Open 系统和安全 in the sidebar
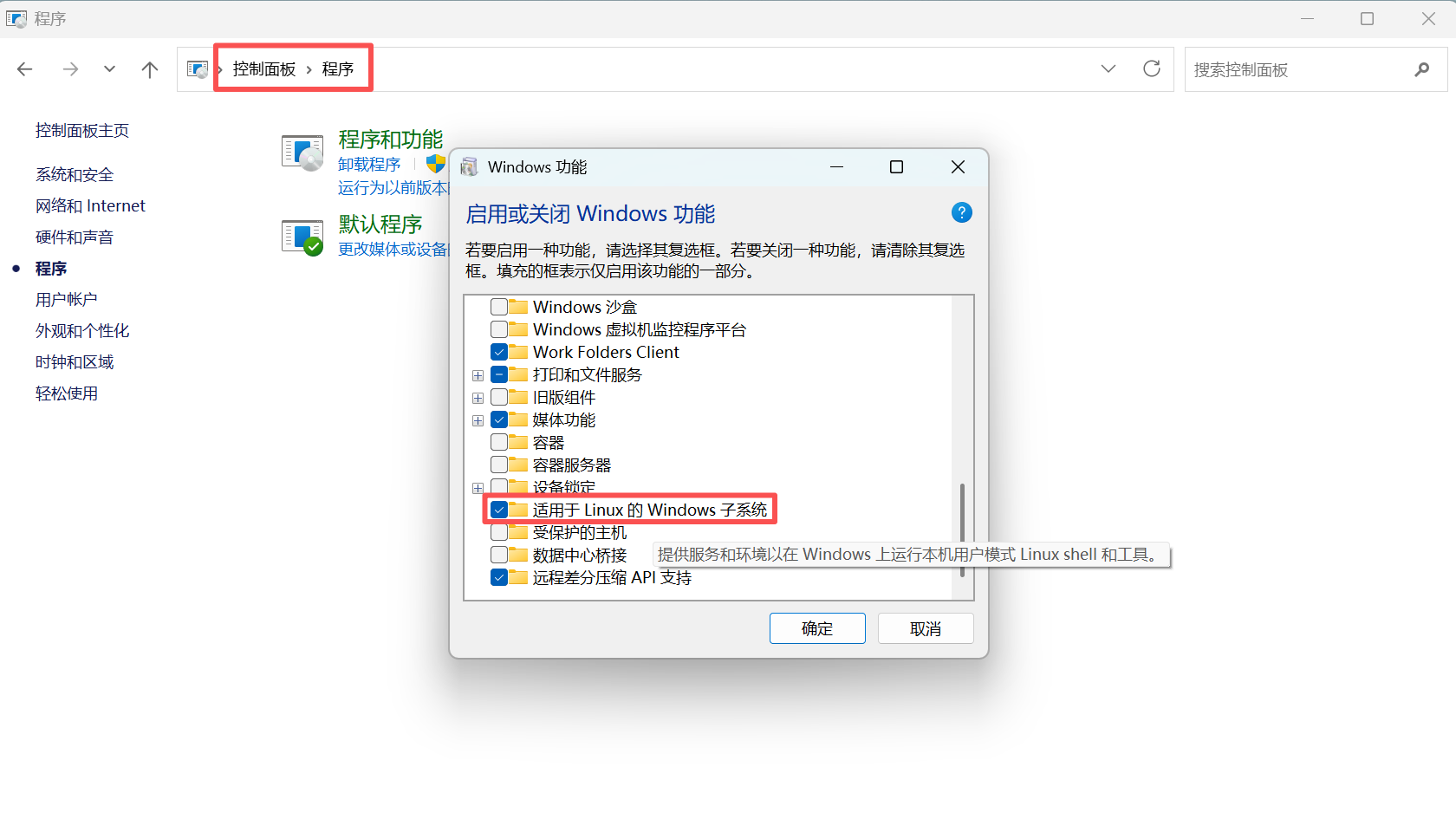The image size is (1456, 819). [75, 175]
